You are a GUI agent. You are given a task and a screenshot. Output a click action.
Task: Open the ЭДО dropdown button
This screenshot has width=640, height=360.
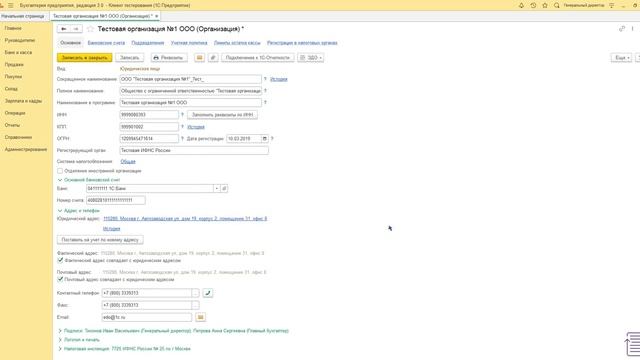tap(311, 58)
